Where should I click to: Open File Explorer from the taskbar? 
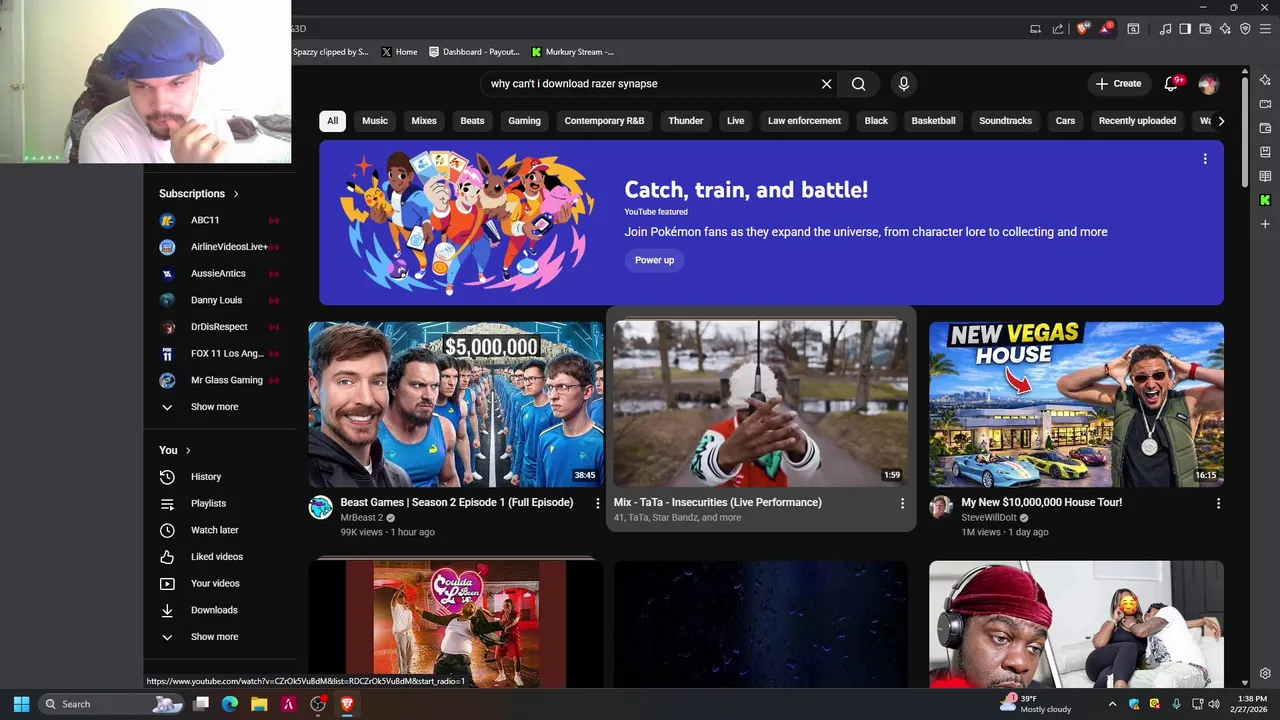click(259, 704)
